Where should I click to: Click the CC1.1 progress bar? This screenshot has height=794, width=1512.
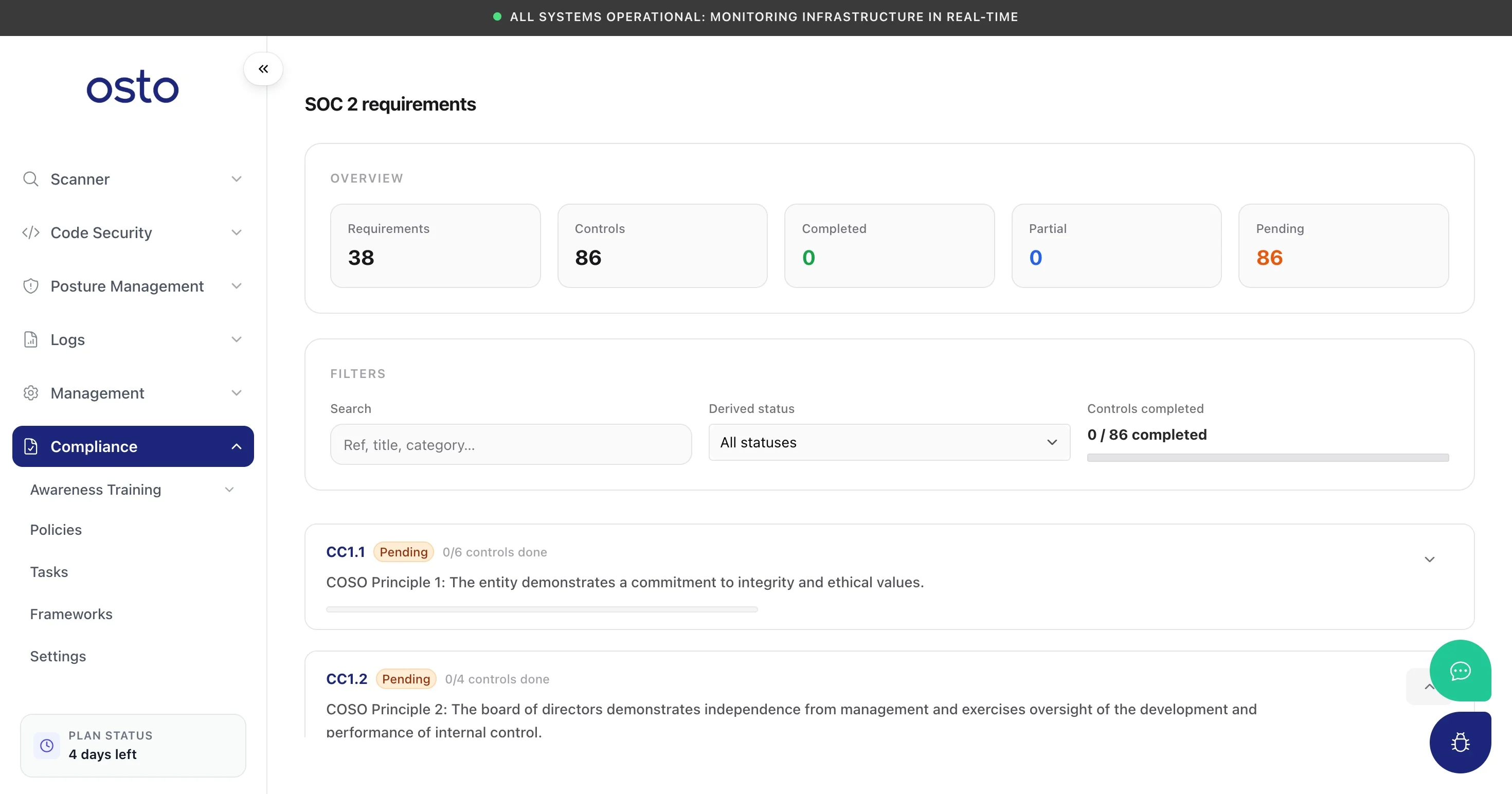click(x=542, y=609)
